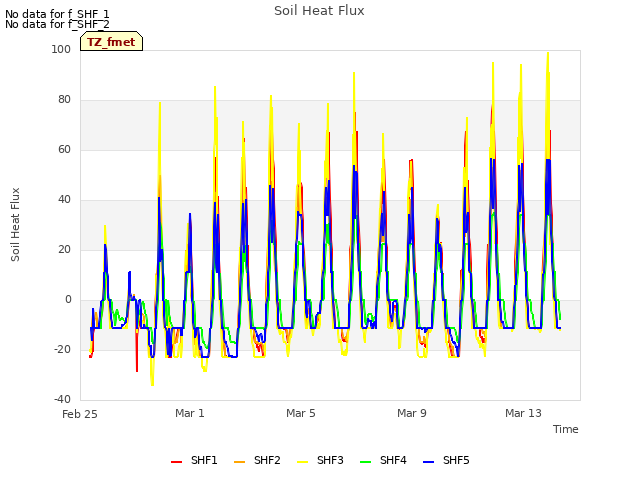Toggle the SHF2 legend label
Screen dimensions: 640x480
pyautogui.click(x=267, y=460)
